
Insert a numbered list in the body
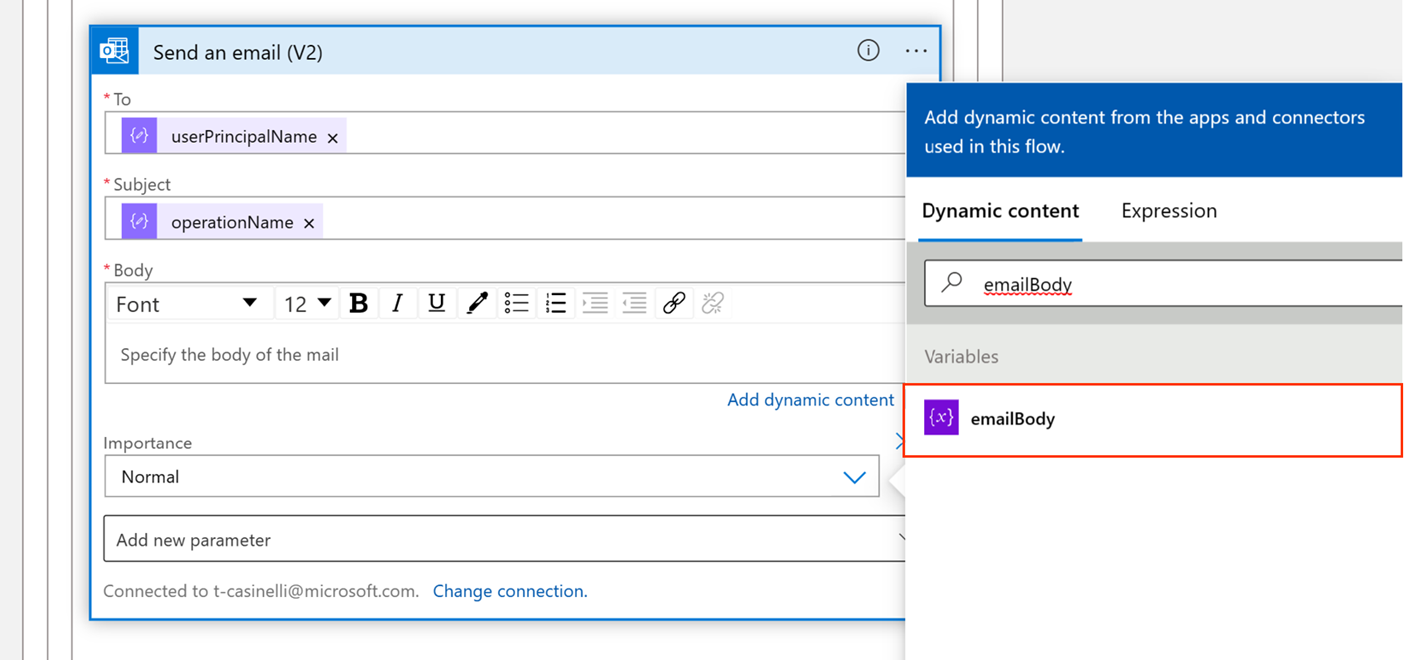(x=556, y=303)
